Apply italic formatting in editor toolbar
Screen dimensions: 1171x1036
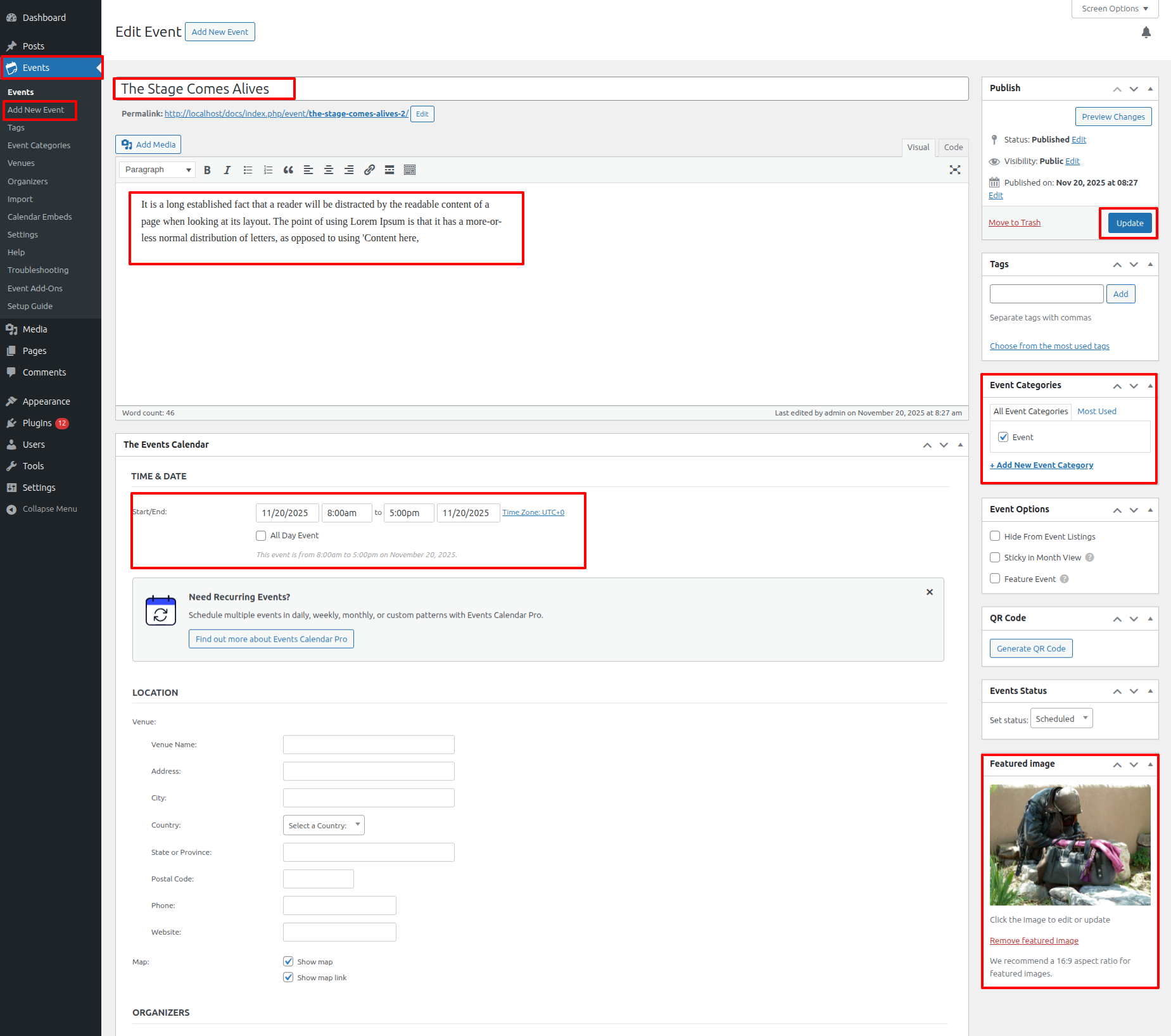pyautogui.click(x=227, y=170)
